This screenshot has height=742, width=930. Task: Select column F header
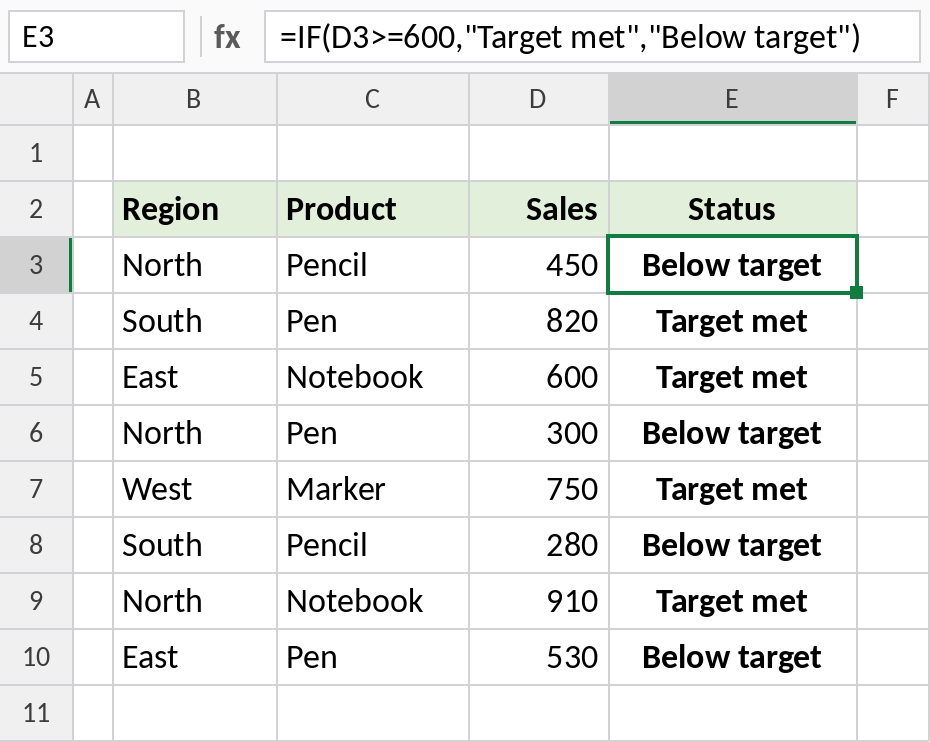click(x=893, y=99)
